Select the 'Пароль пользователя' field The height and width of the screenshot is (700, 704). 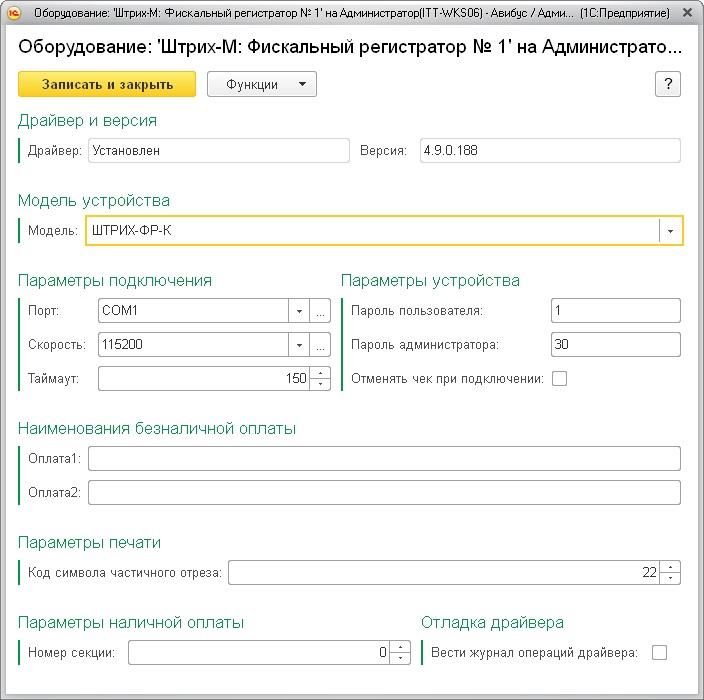click(615, 311)
